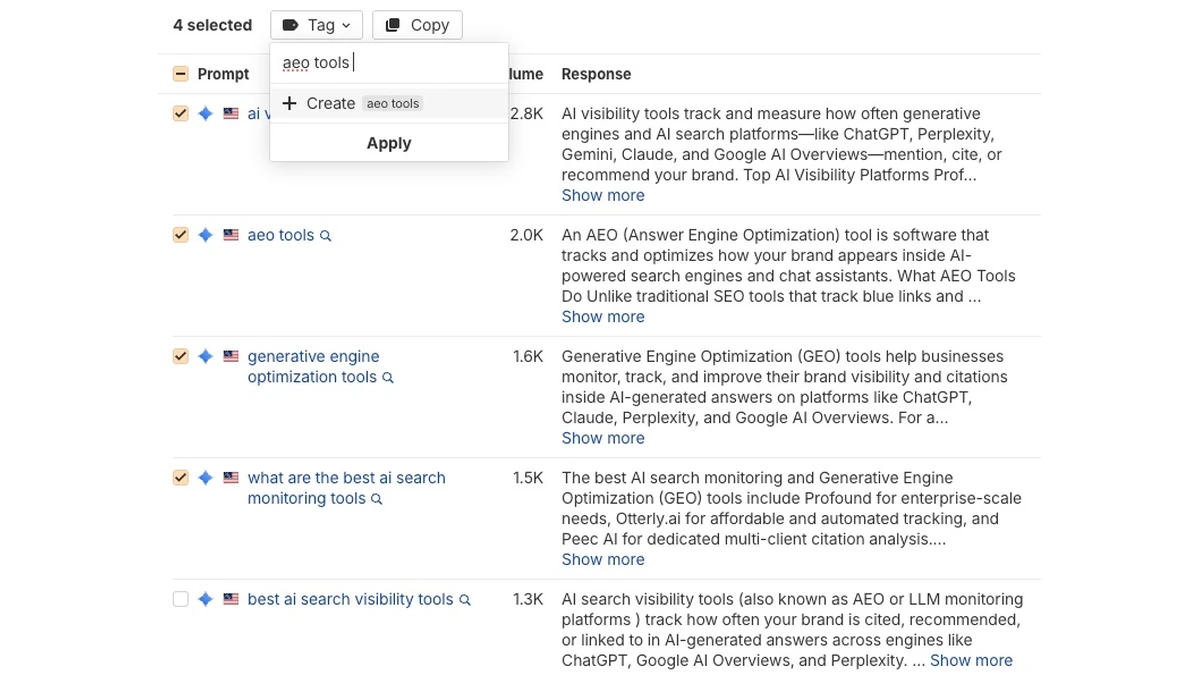Viewport: 1200px width, 675px height.
Task: Toggle the select-all checkbox in Prompt header
Action: pyautogui.click(x=180, y=74)
